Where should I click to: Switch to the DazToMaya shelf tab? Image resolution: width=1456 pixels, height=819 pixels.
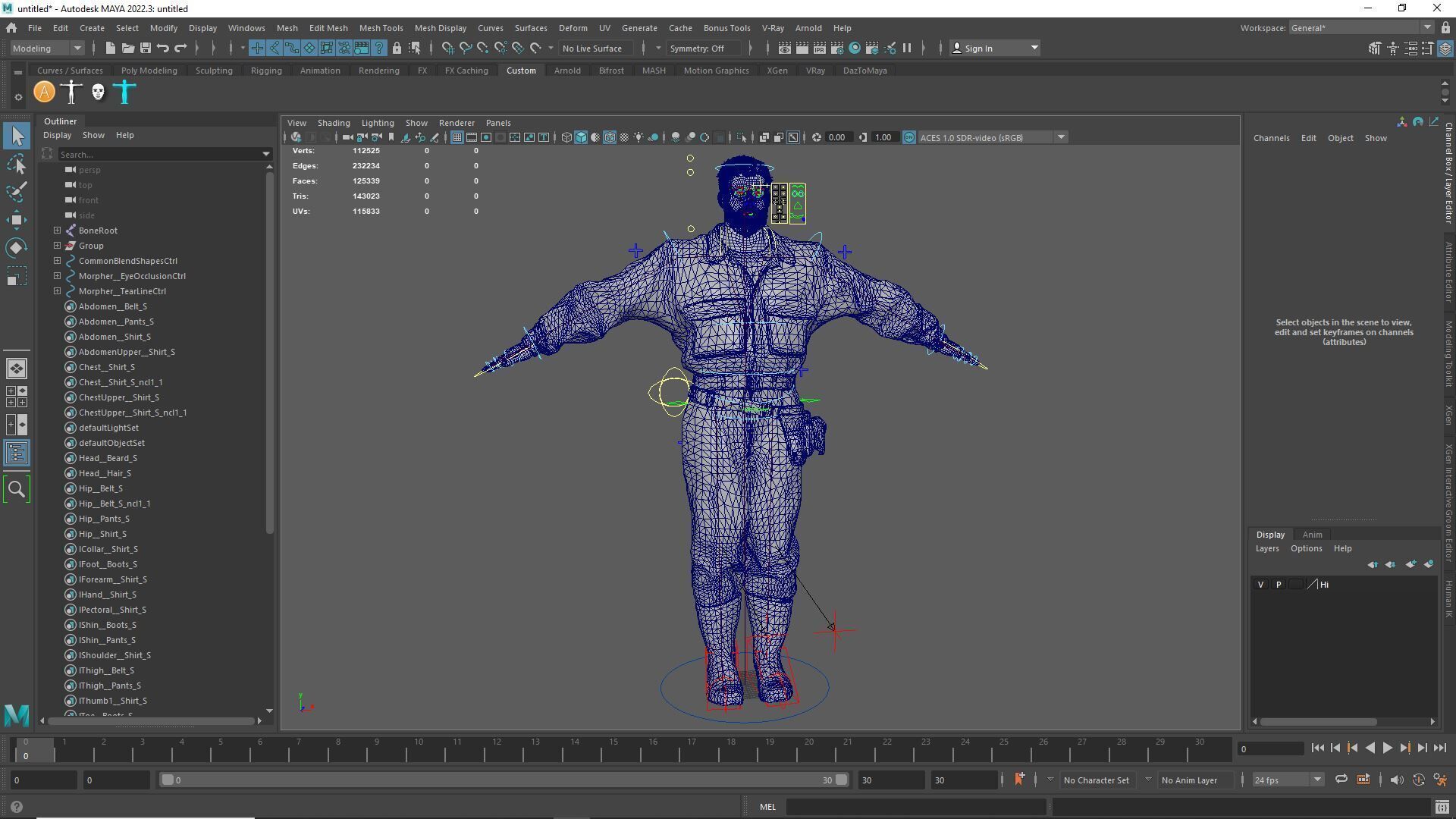864,71
